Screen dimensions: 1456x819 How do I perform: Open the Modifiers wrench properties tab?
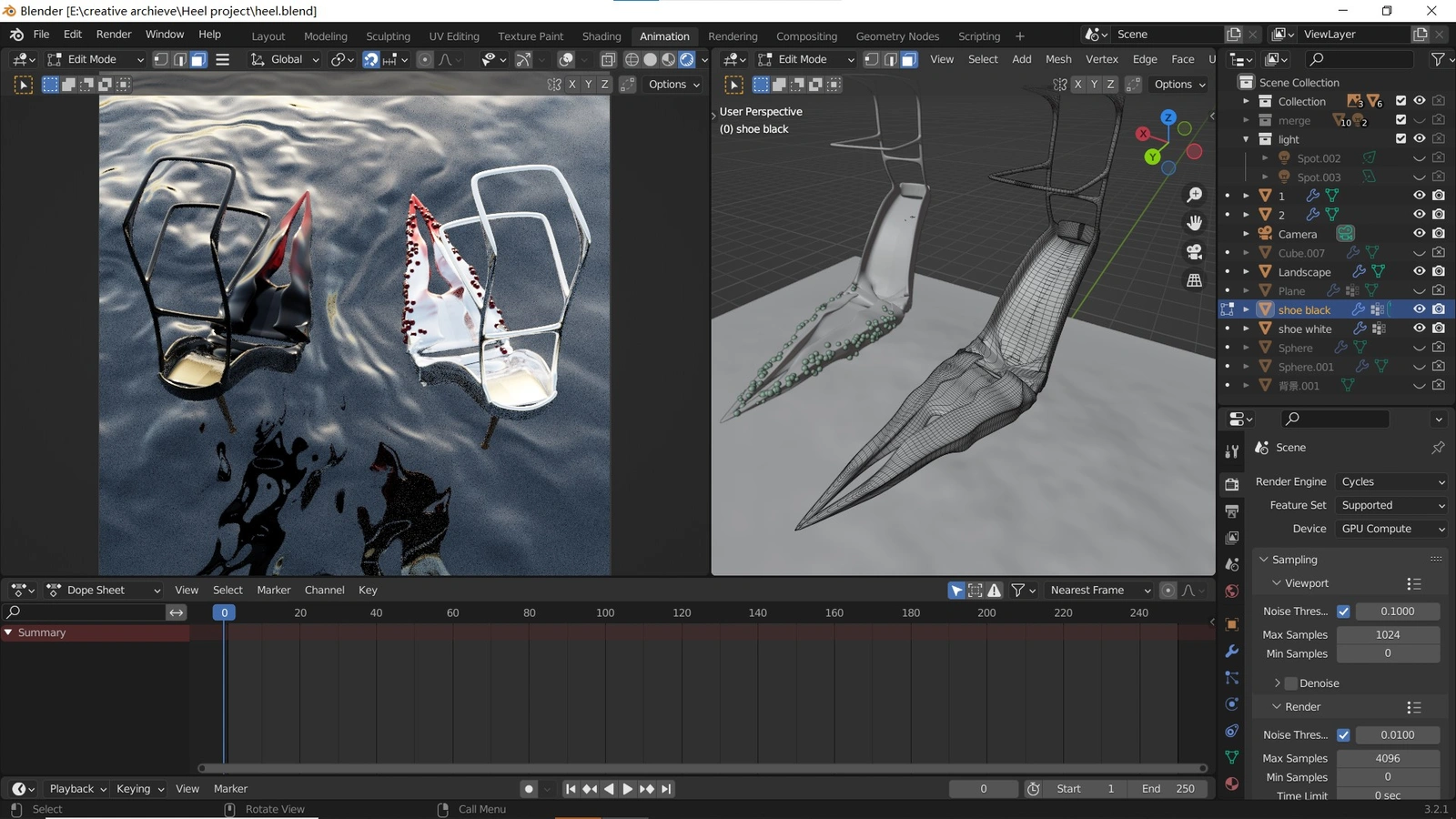1232,652
